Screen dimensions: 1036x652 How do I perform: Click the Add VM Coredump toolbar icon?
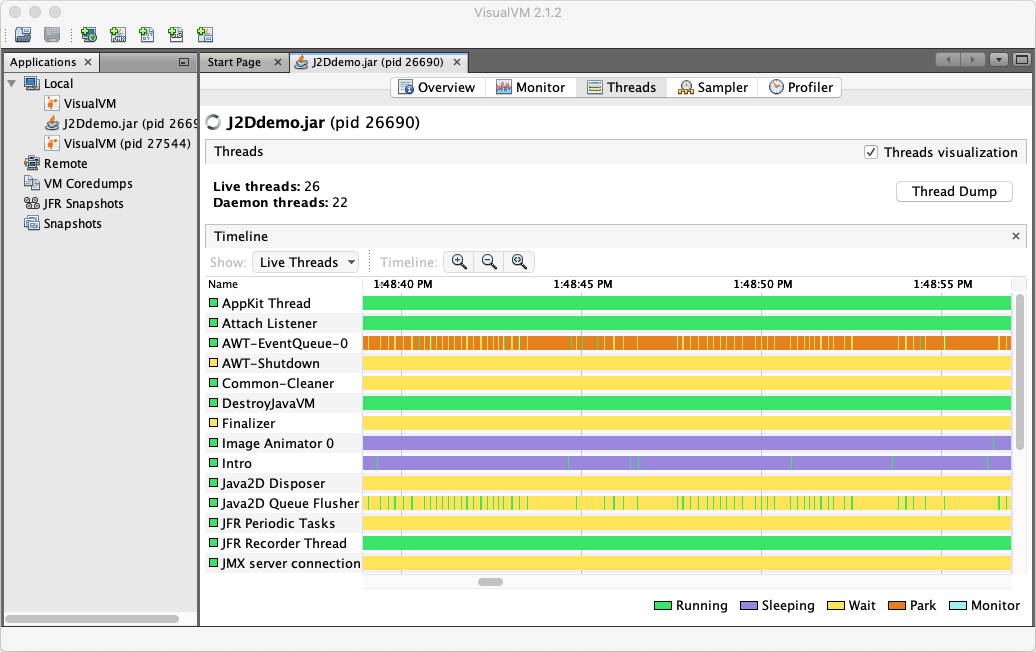coord(147,34)
